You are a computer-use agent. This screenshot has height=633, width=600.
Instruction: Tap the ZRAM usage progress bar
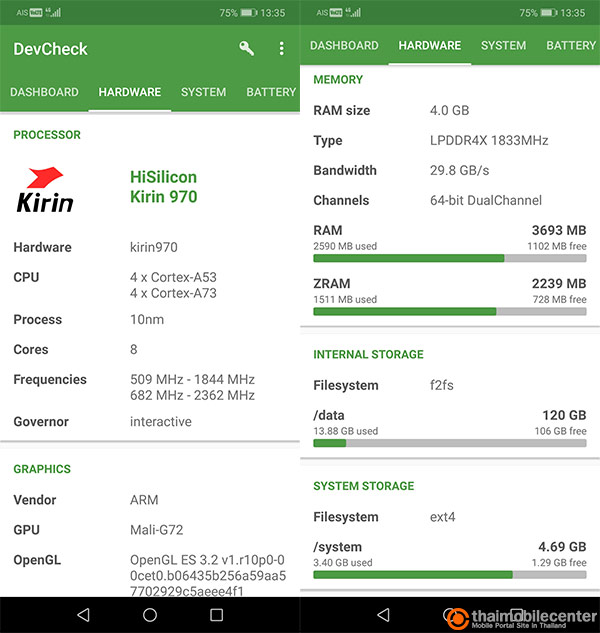(x=450, y=311)
